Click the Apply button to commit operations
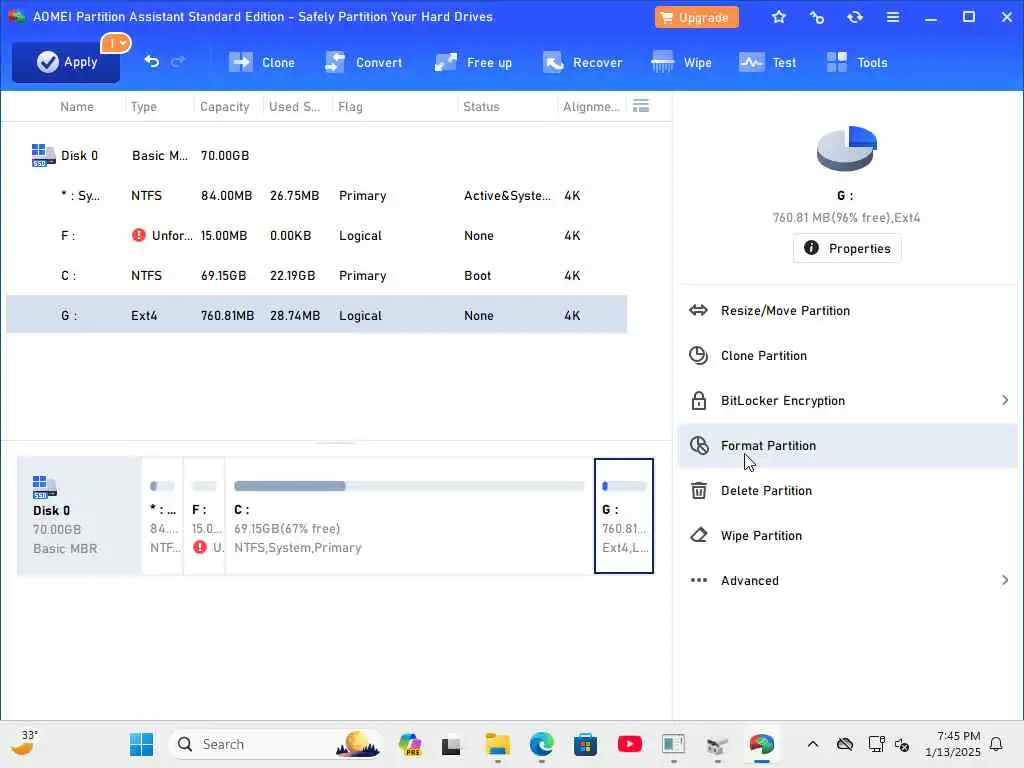 point(66,62)
